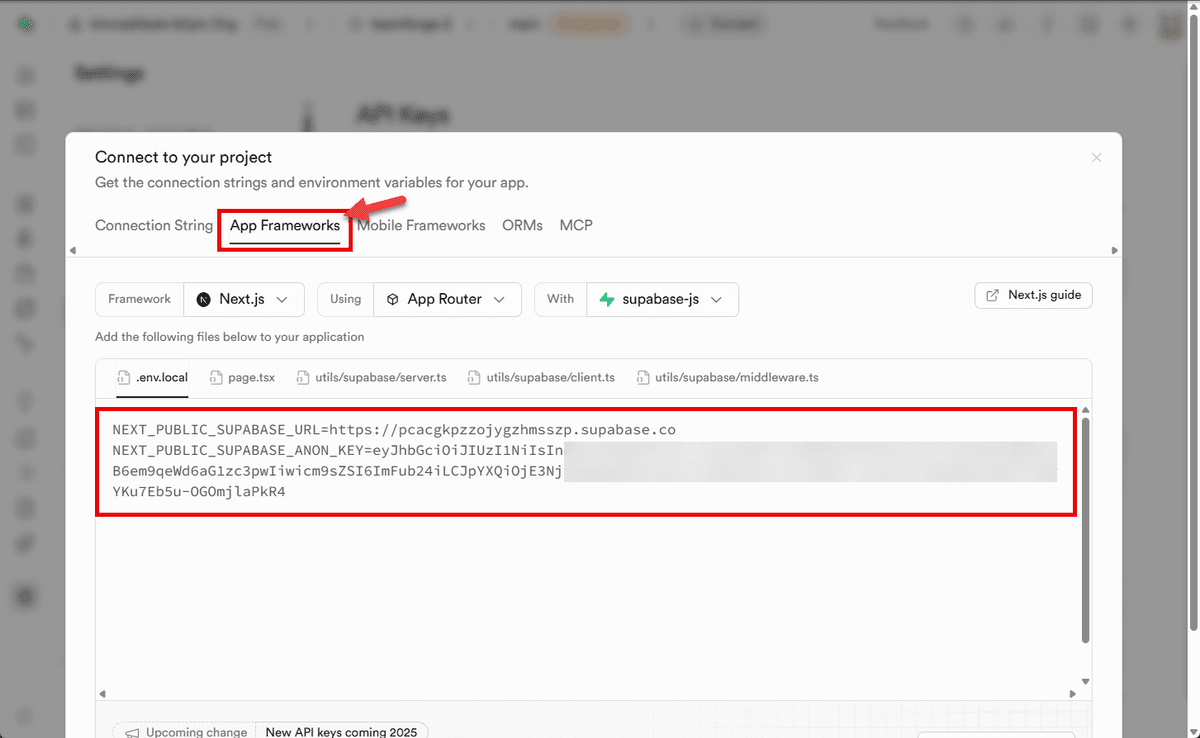1200x738 pixels.
Task: Click the New API keys coming 2025 badge
Action: pyautogui.click(x=342, y=731)
